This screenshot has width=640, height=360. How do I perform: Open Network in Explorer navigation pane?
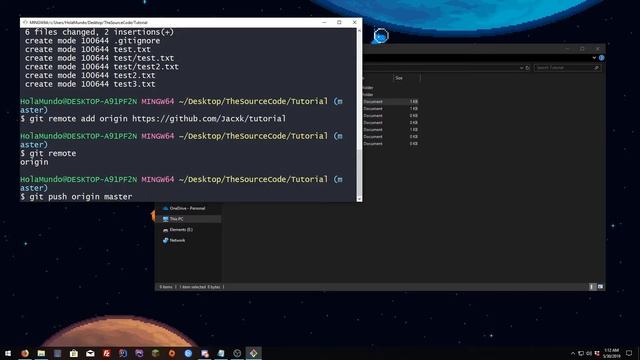click(x=174, y=240)
